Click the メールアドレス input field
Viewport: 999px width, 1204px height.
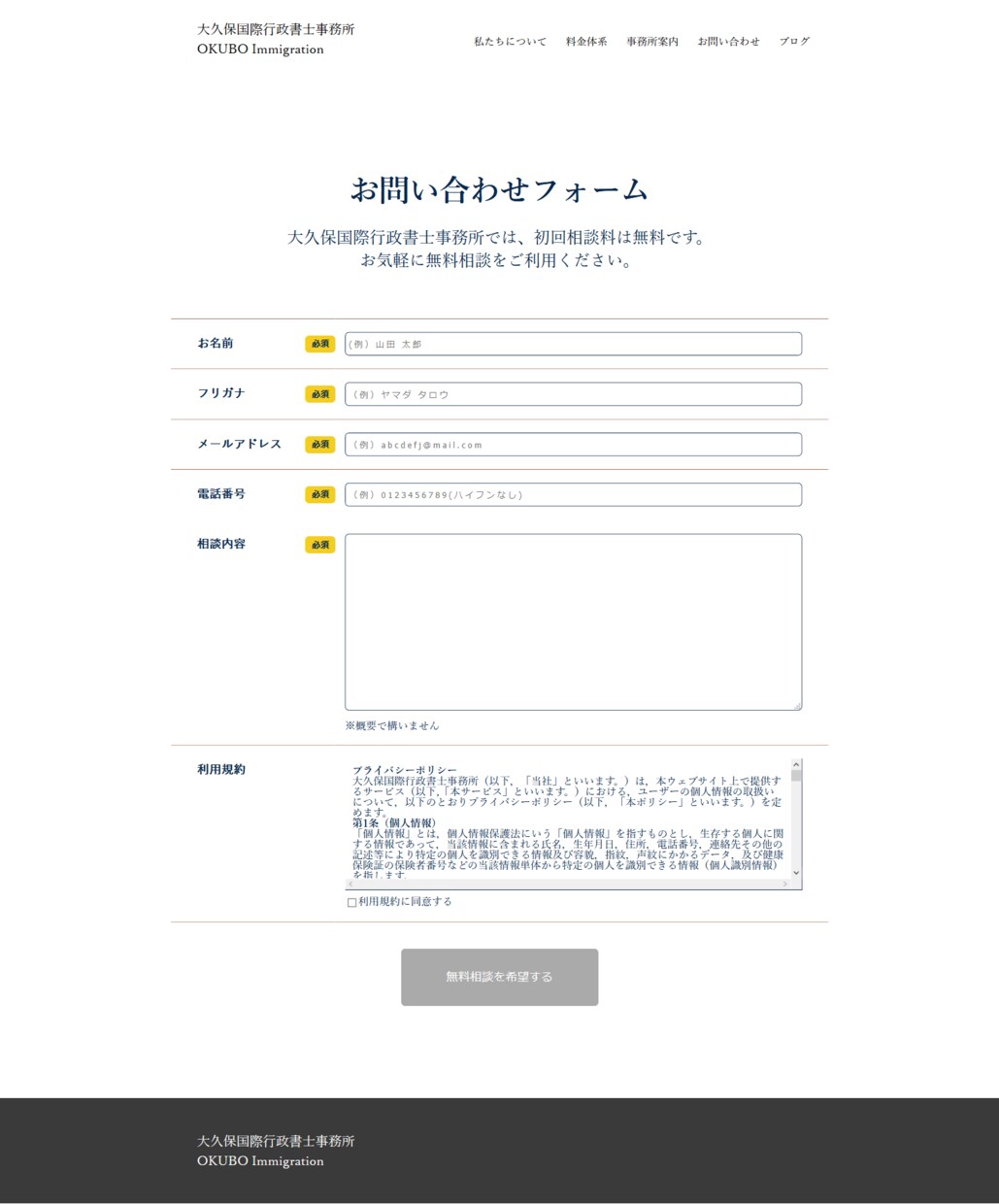click(573, 445)
